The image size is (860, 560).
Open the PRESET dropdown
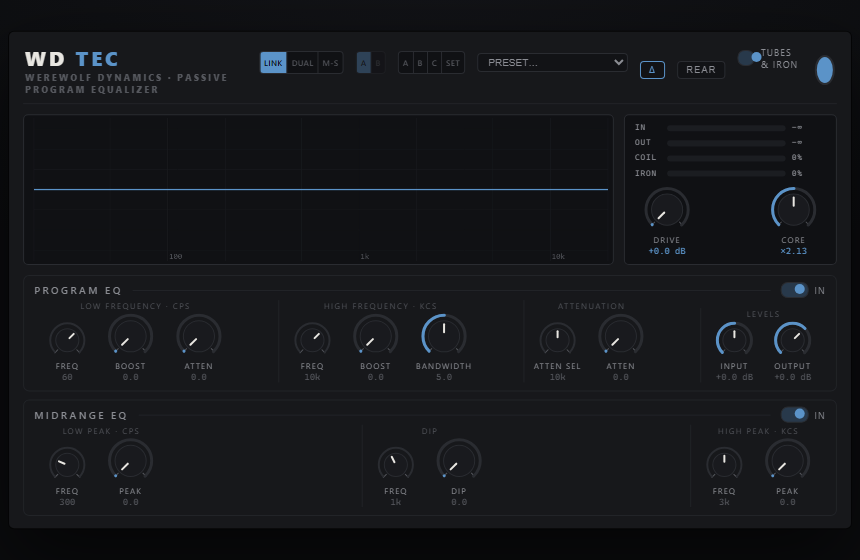coord(552,63)
